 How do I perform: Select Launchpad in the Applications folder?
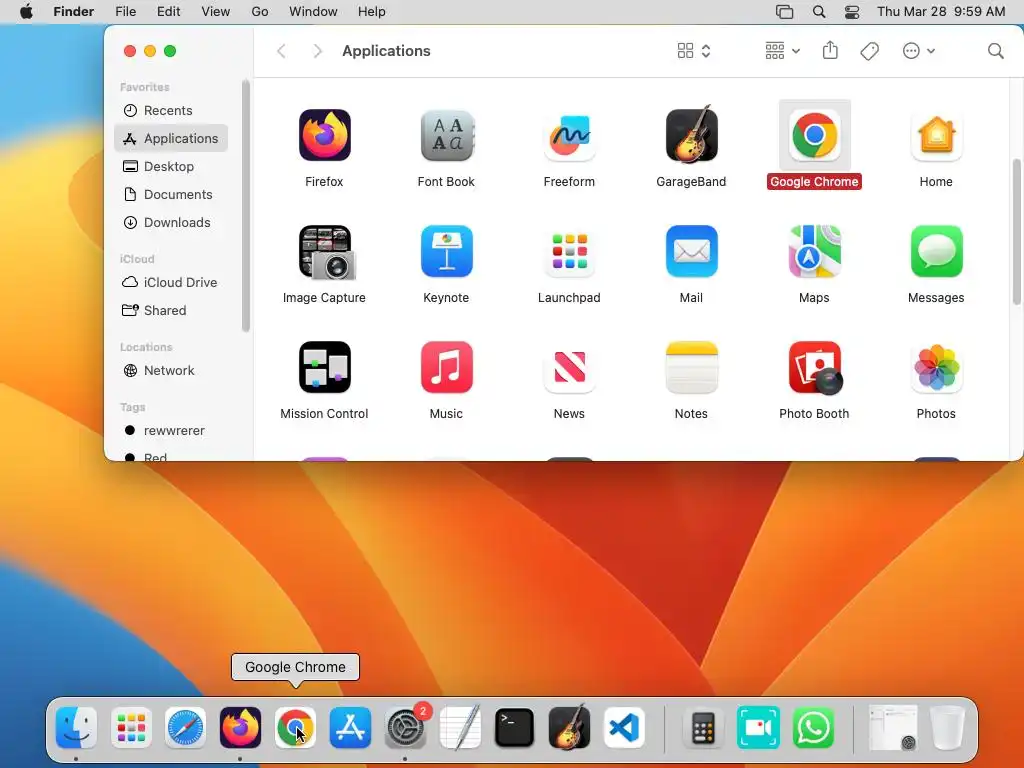[x=569, y=252]
